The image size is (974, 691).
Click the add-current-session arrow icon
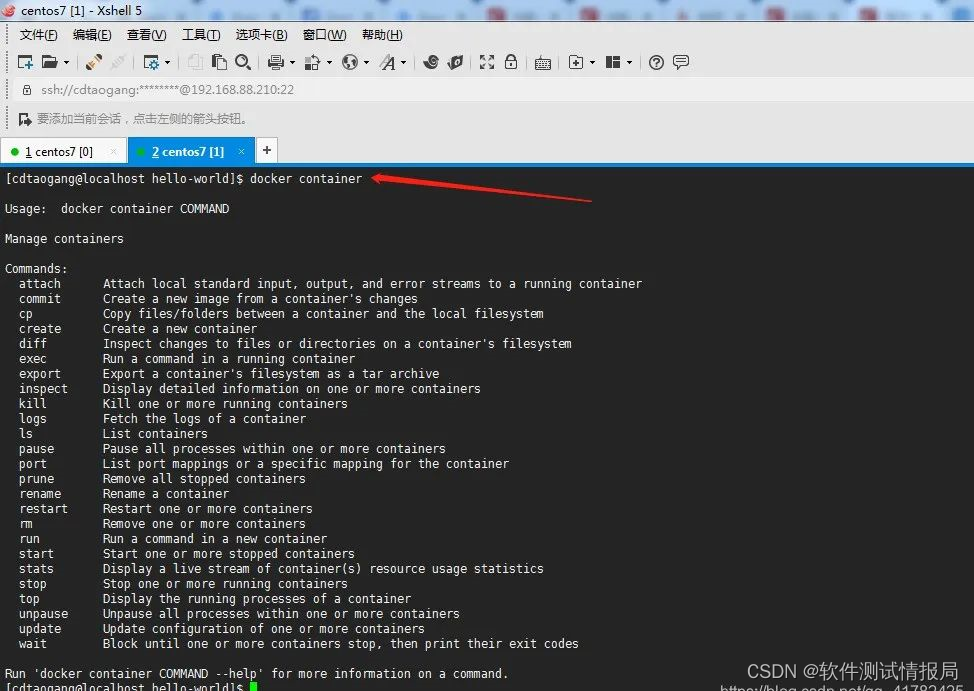(x=25, y=119)
